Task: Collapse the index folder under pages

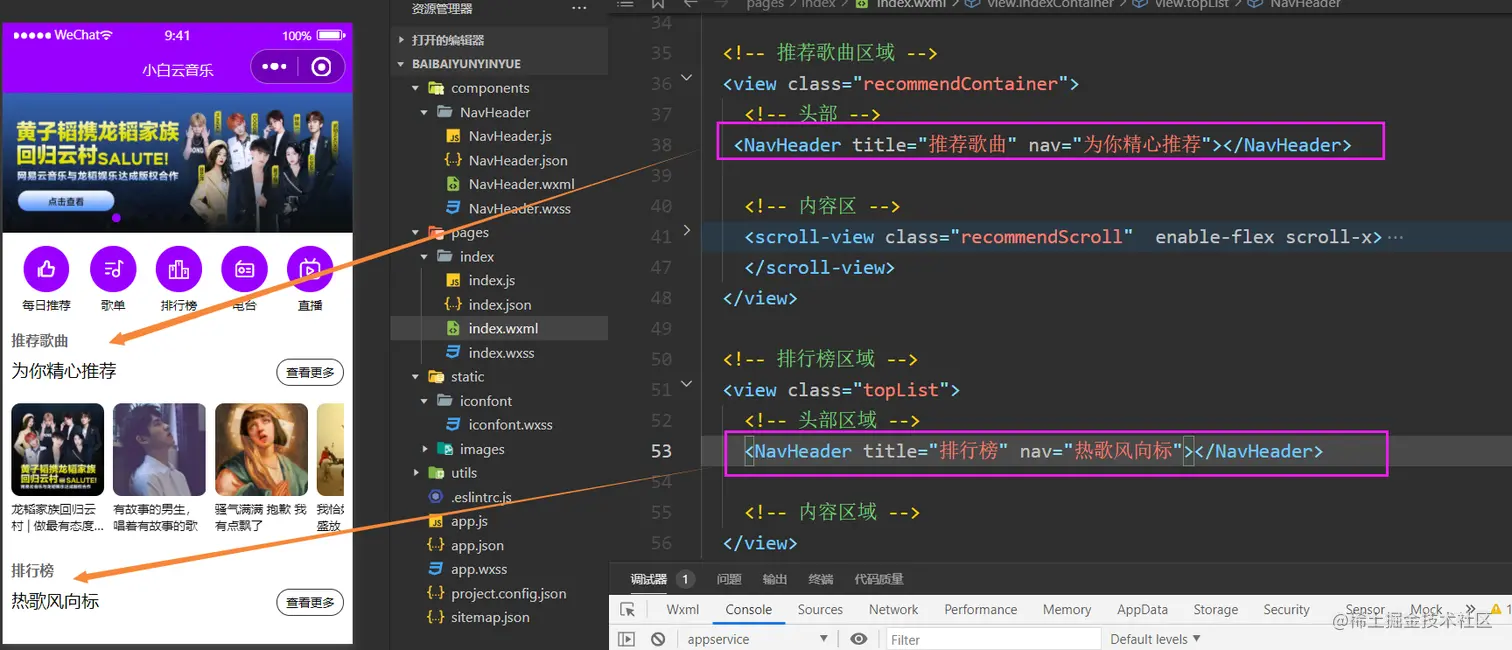Action: coord(499,256)
